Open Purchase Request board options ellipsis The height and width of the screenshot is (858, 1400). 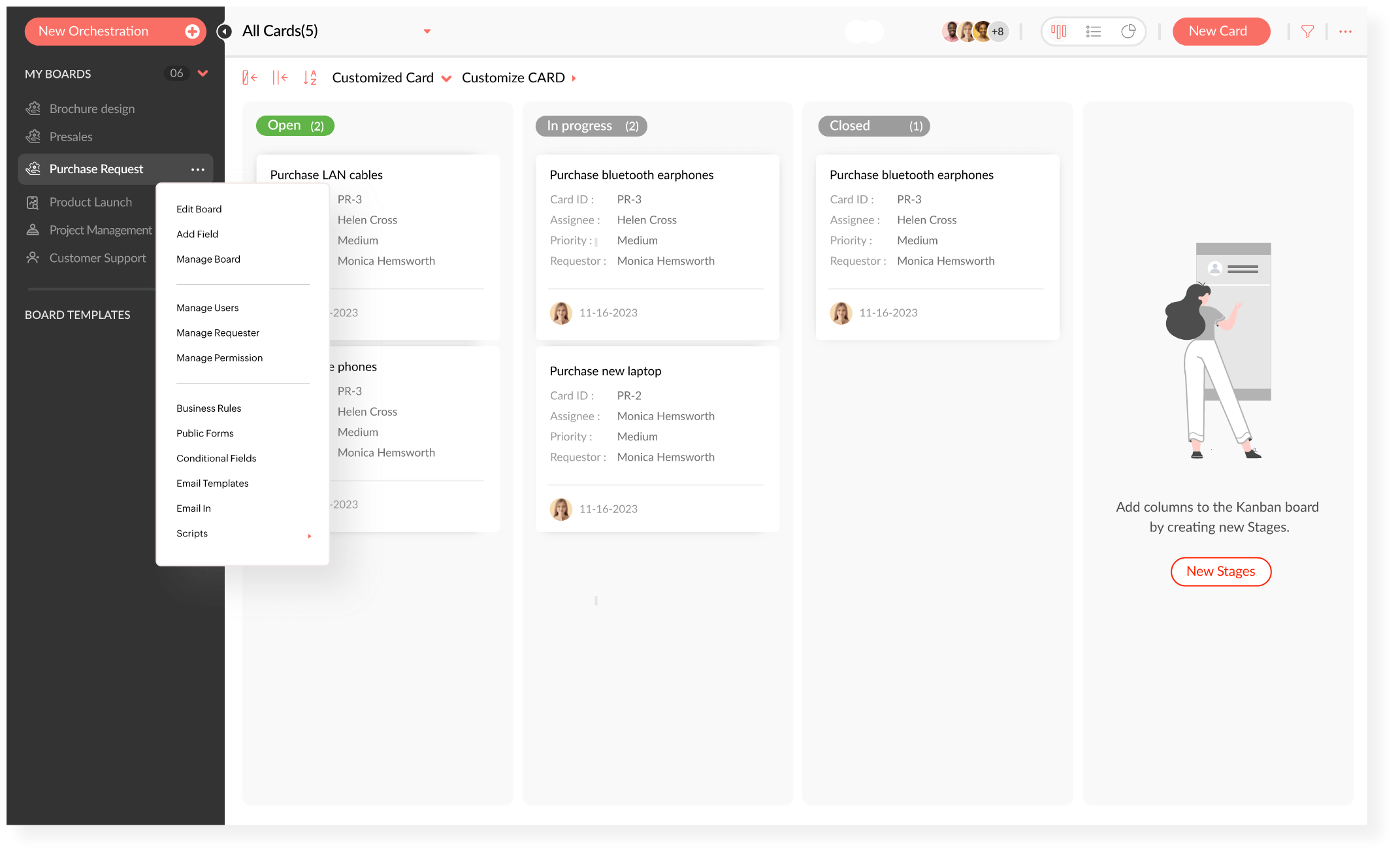pos(198,169)
